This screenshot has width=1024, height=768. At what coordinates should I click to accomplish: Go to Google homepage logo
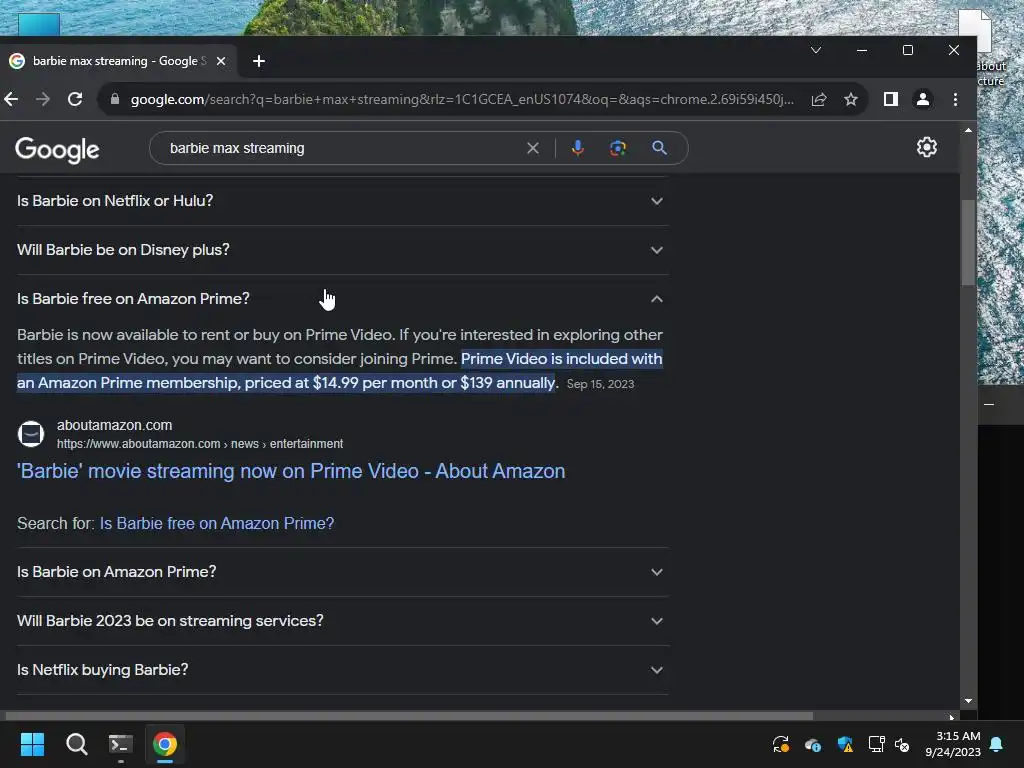pyautogui.click(x=57, y=150)
